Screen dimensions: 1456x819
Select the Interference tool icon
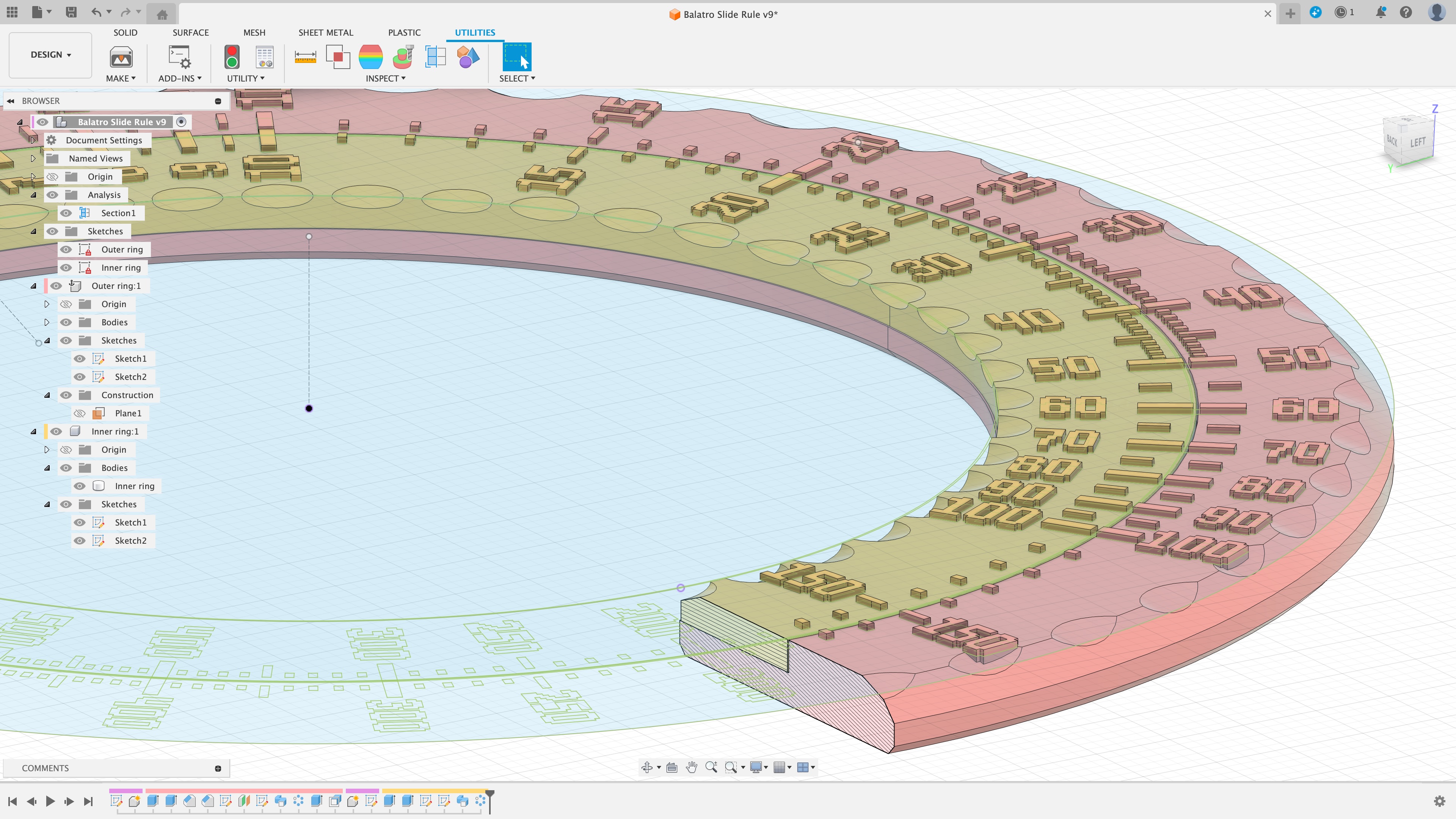click(x=338, y=56)
